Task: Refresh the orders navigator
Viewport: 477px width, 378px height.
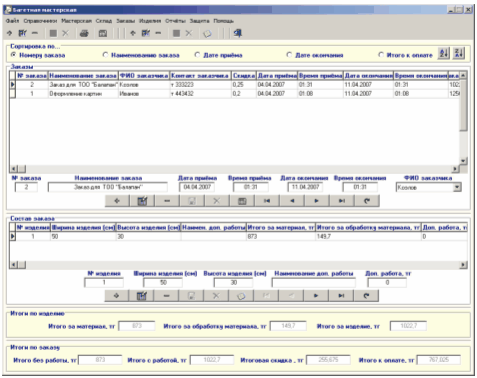Action: pos(367,201)
